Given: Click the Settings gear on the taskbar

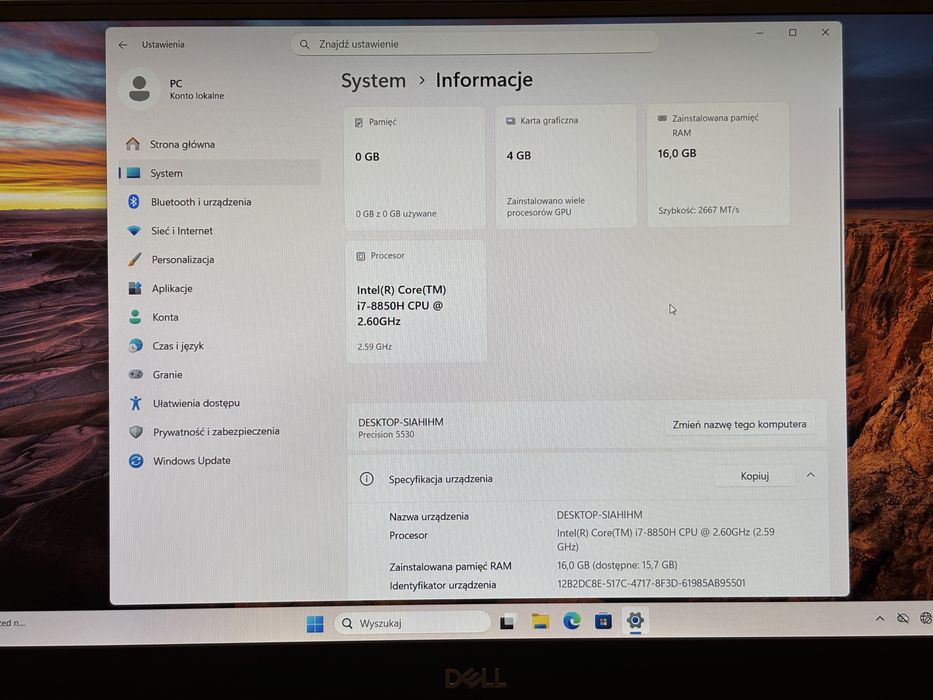Looking at the screenshot, I should pos(635,620).
